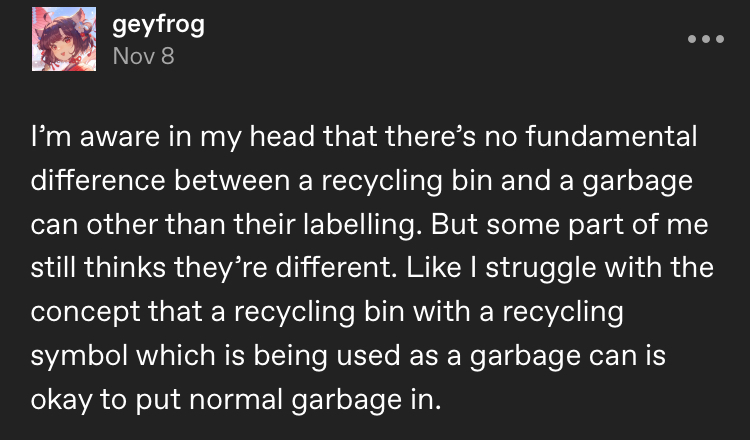Viewport: 750px width, 440px height.
Task: Open the three-dot post options menu
Action: pos(706,39)
